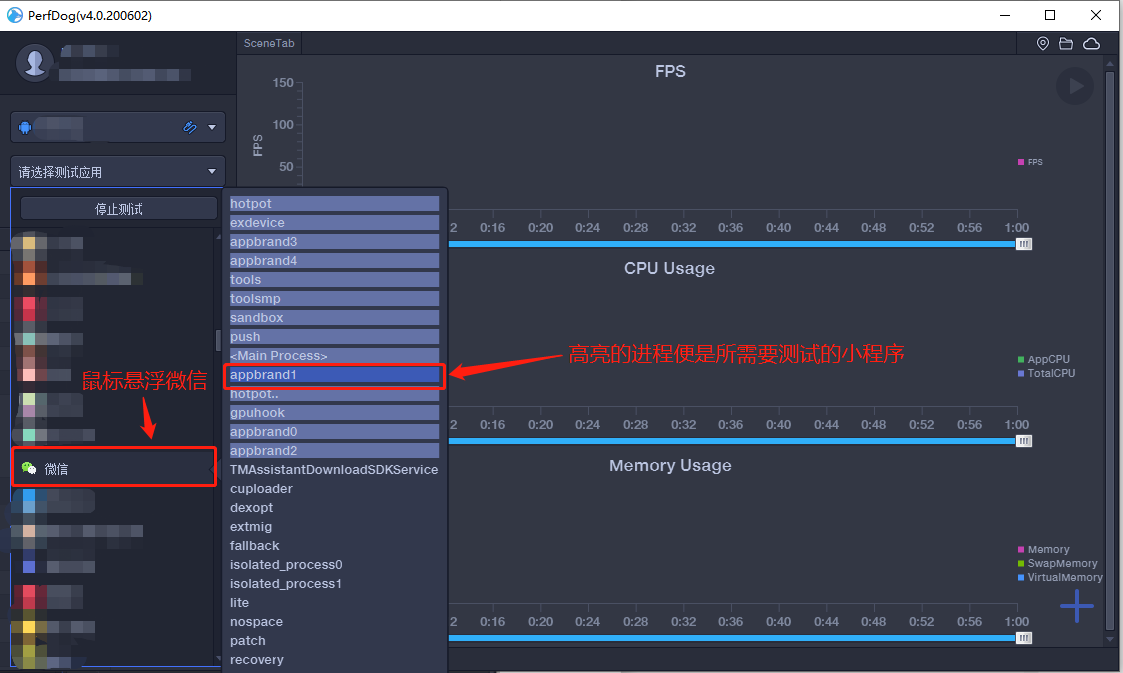Open the device selector dropdown arrow
The image size is (1123, 673).
pos(212,127)
